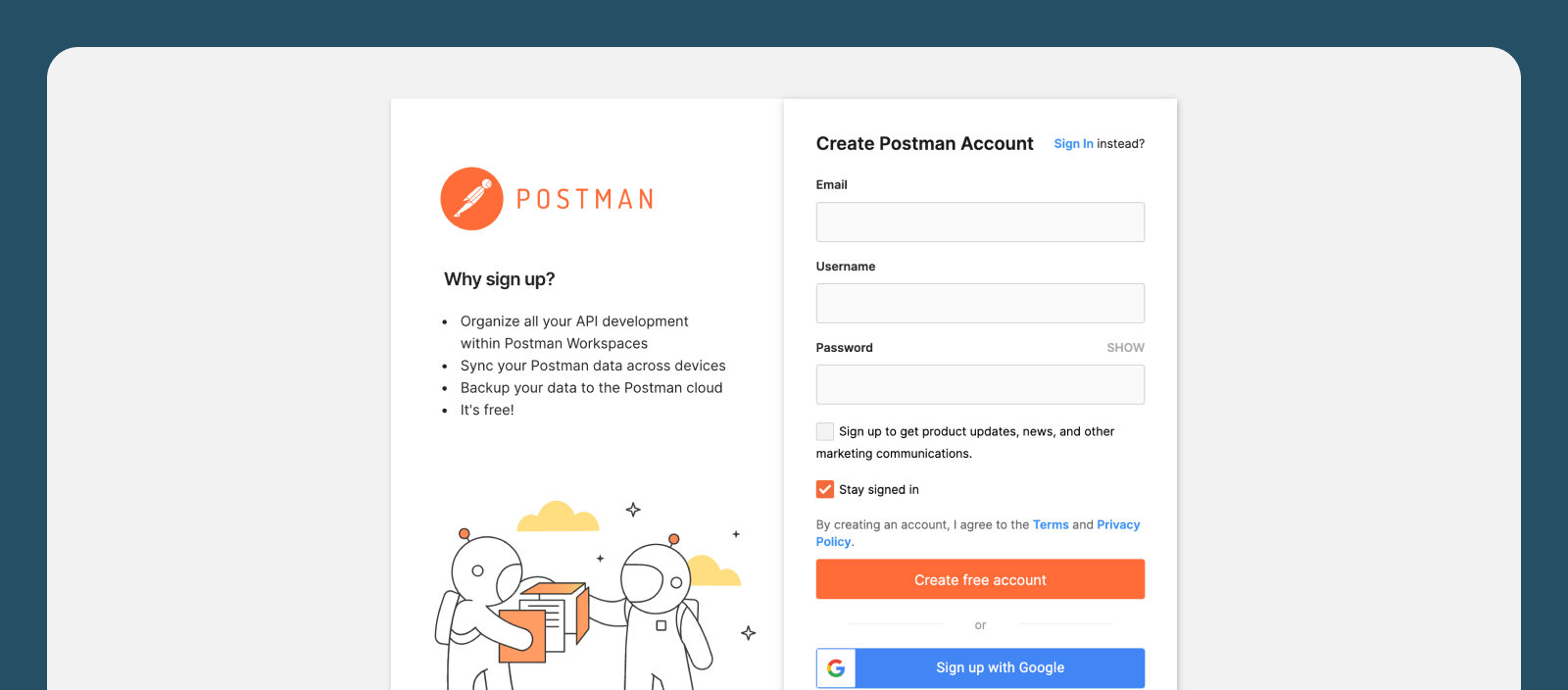
Task: Uncheck the Stay signed in checkbox
Action: pos(825,489)
